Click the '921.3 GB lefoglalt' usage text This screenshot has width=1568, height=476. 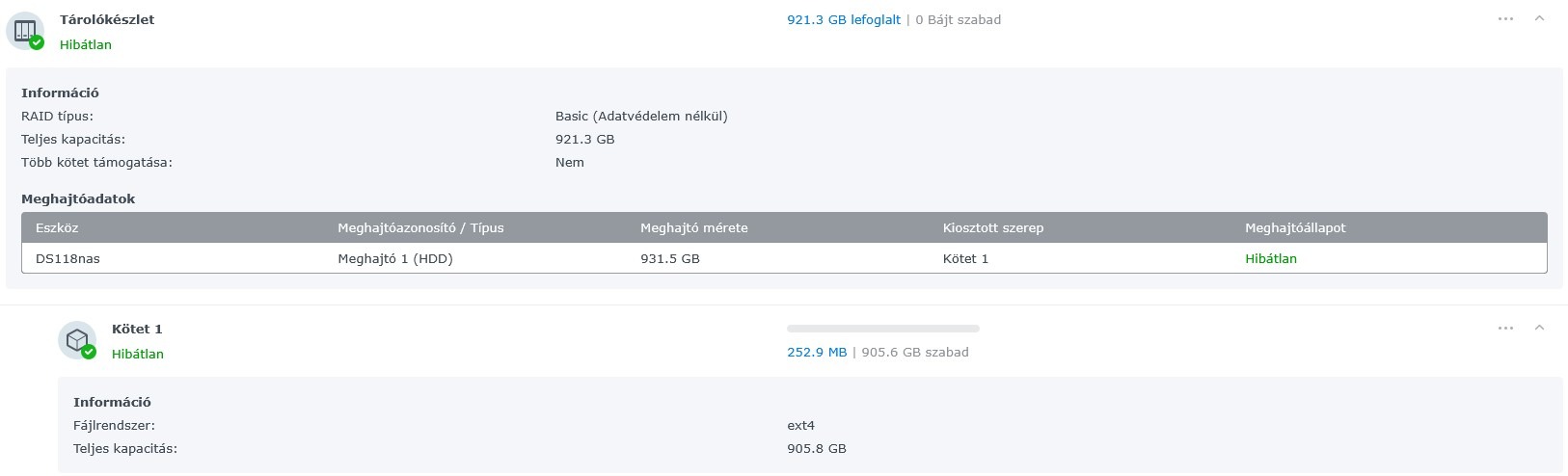(843, 19)
